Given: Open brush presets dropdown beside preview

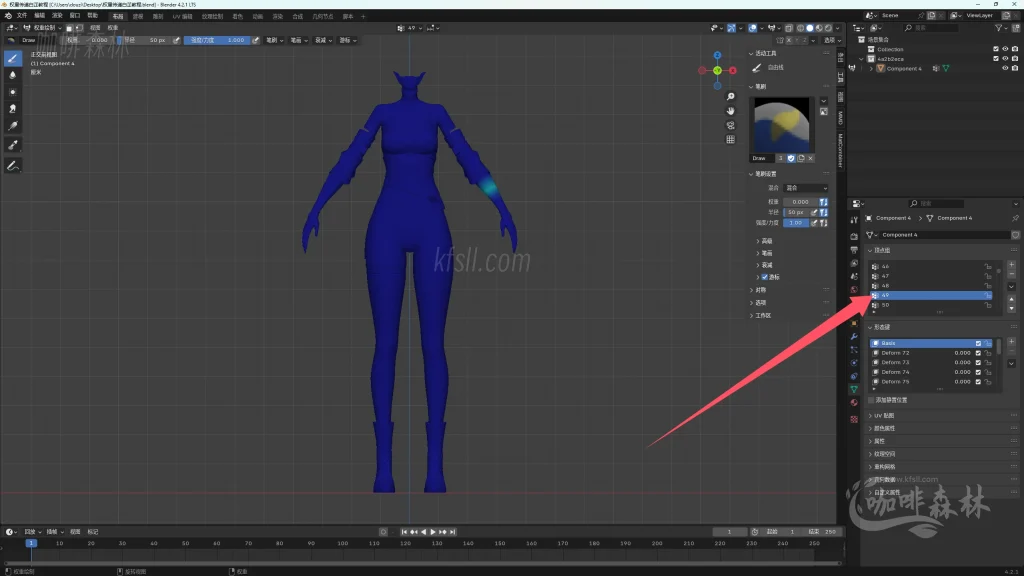Looking at the screenshot, I should point(824,101).
